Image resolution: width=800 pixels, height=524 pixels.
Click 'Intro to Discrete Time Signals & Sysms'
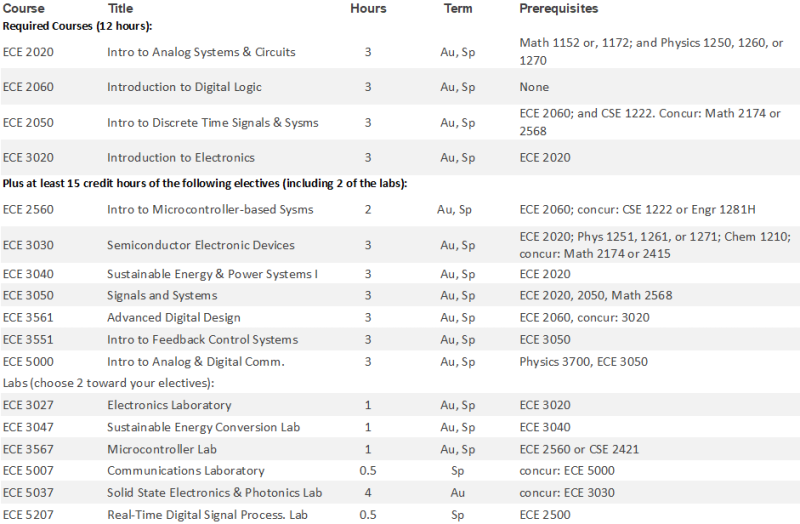[x=213, y=122]
